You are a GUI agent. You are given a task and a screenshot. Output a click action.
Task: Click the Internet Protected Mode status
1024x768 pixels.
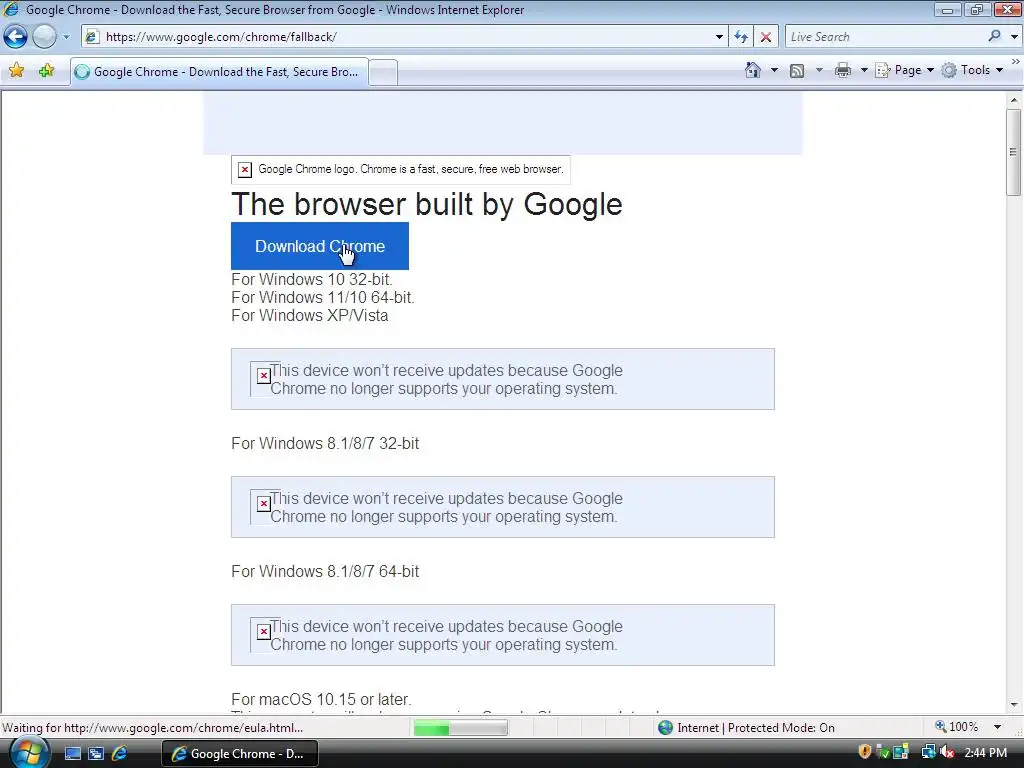pos(746,728)
